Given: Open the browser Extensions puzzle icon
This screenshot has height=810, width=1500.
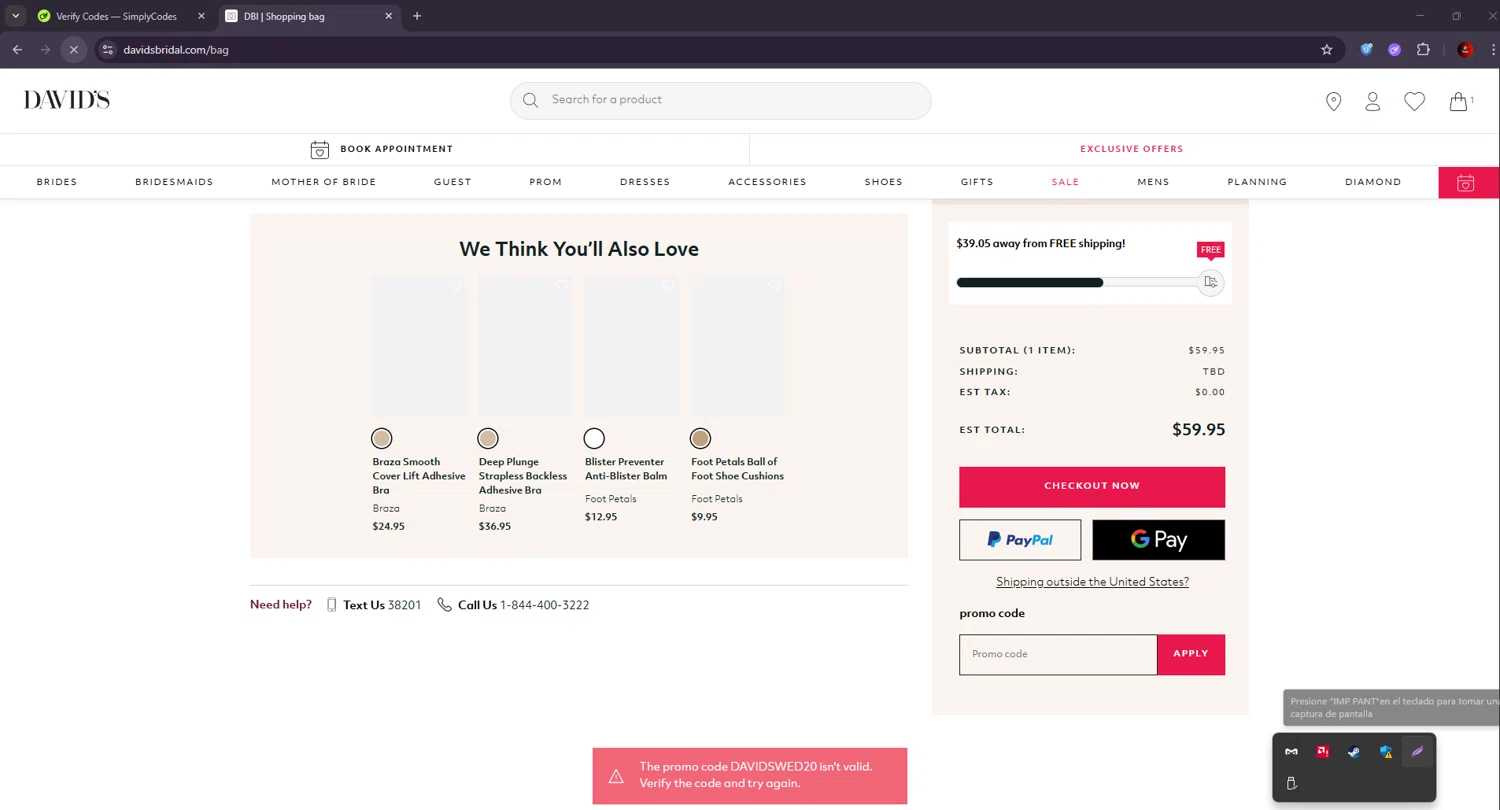Looking at the screenshot, I should click(x=1423, y=49).
